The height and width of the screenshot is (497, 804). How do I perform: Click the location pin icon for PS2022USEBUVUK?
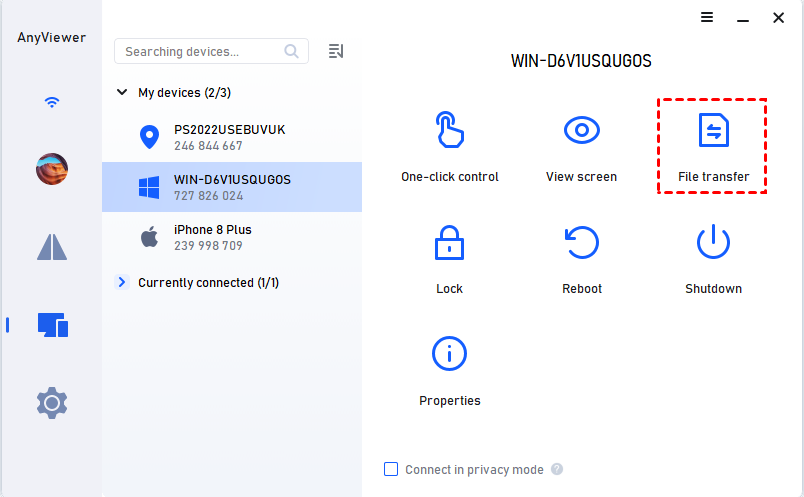click(x=149, y=137)
